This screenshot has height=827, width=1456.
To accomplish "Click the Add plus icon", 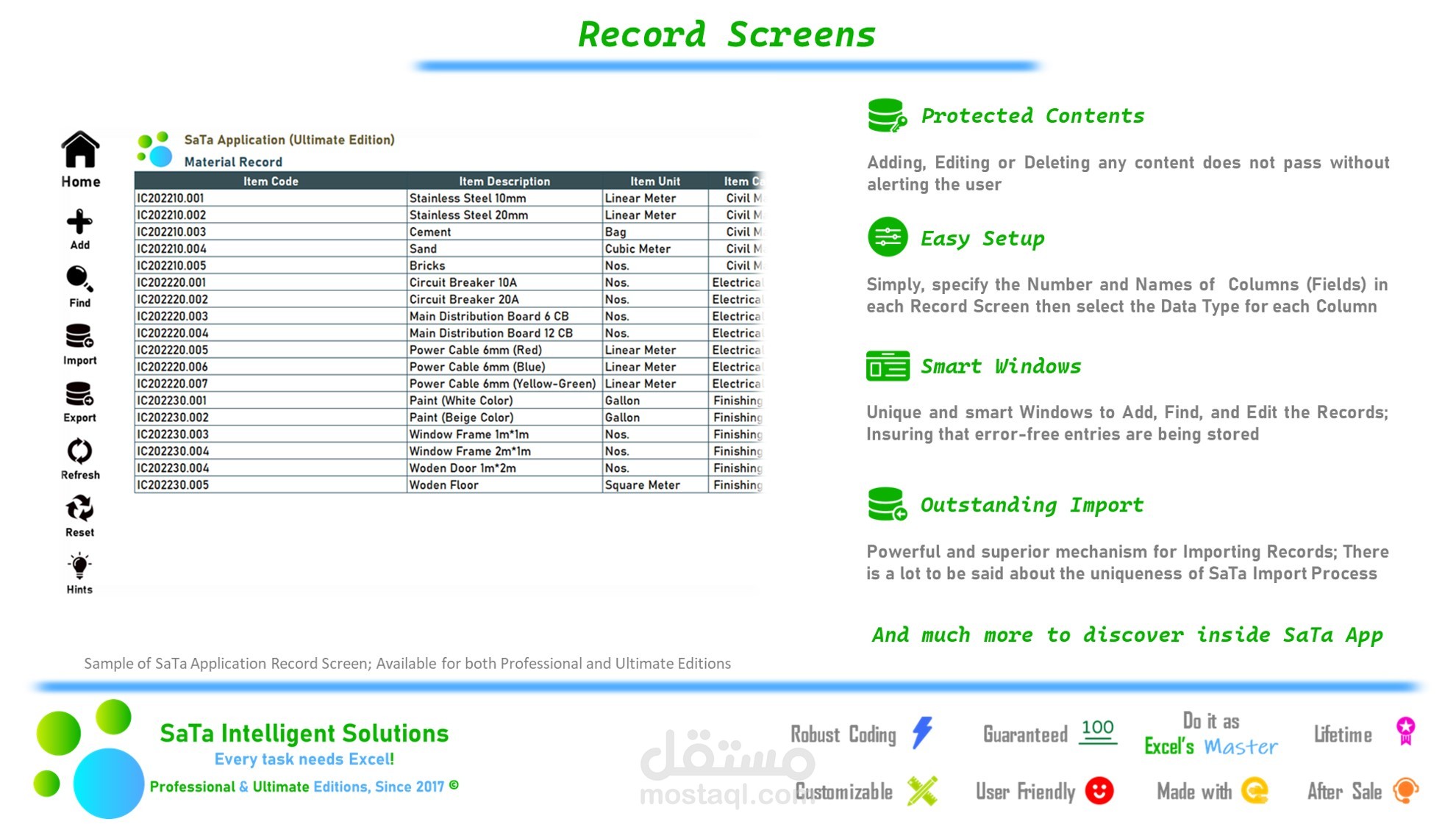I will pyautogui.click(x=79, y=221).
